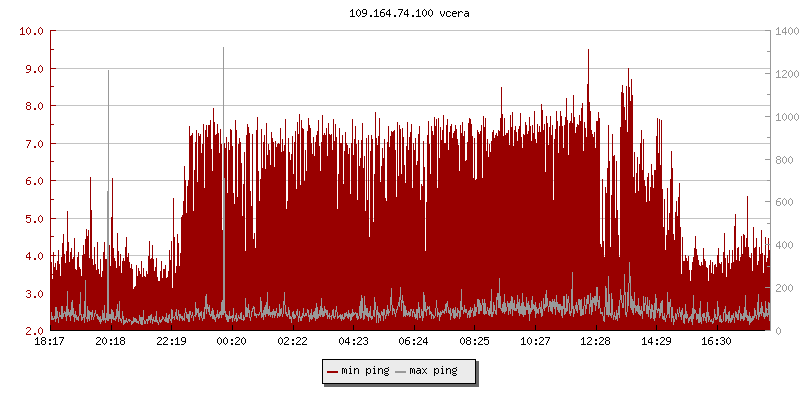800x400 pixels.
Task: Click the dark red min ping legend swatch
Action: click(x=332, y=371)
